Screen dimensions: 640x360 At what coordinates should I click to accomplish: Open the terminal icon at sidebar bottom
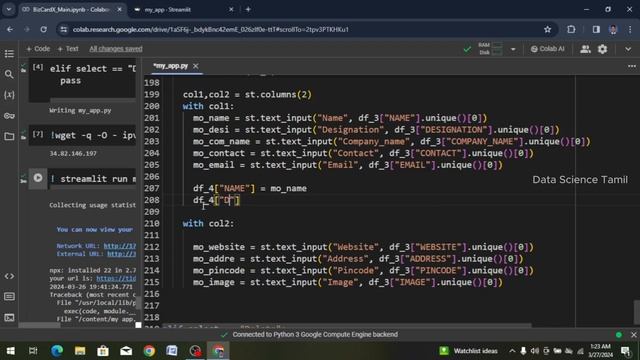pos(9,318)
